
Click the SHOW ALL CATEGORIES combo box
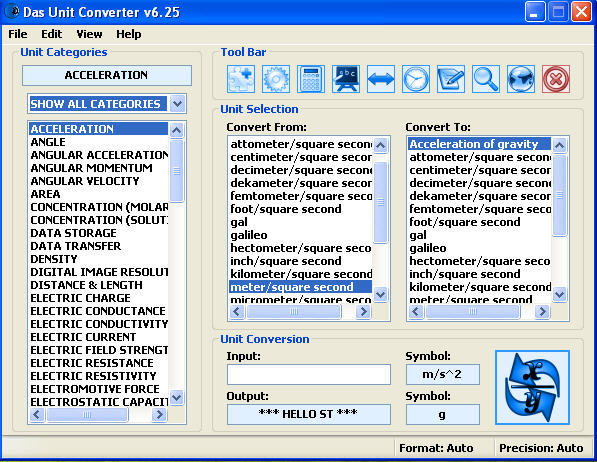tap(107, 104)
